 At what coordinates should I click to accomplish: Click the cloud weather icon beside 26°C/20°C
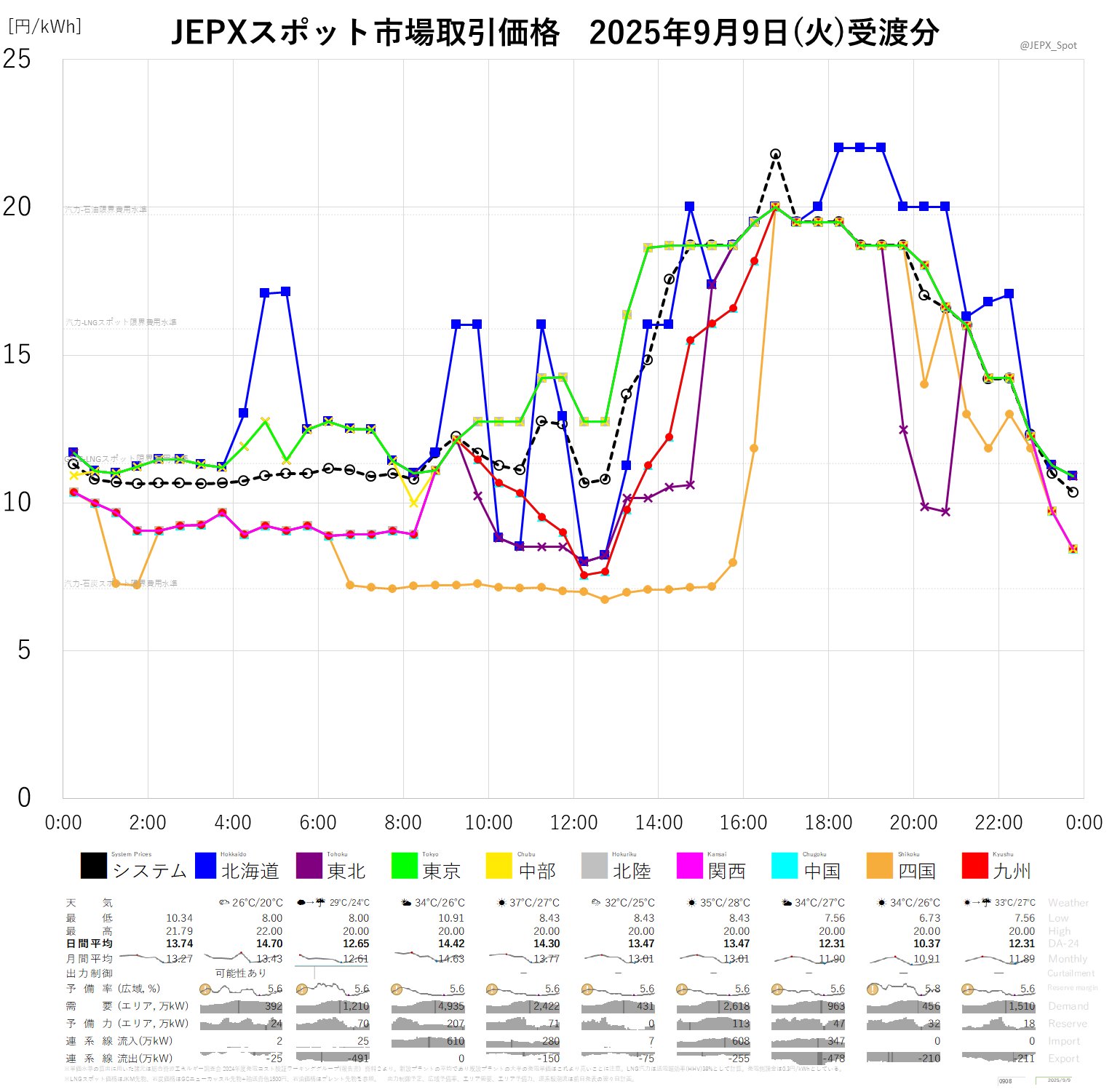click(224, 903)
